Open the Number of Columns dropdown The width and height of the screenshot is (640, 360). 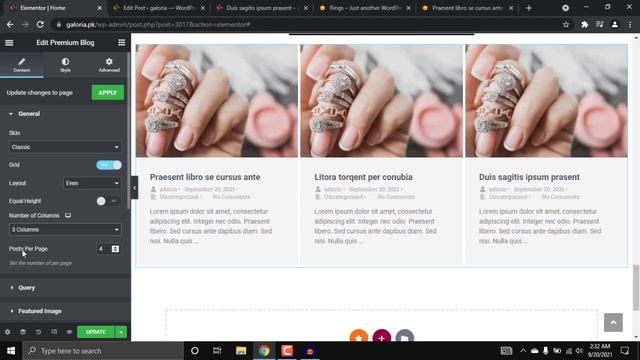[x=65, y=229]
